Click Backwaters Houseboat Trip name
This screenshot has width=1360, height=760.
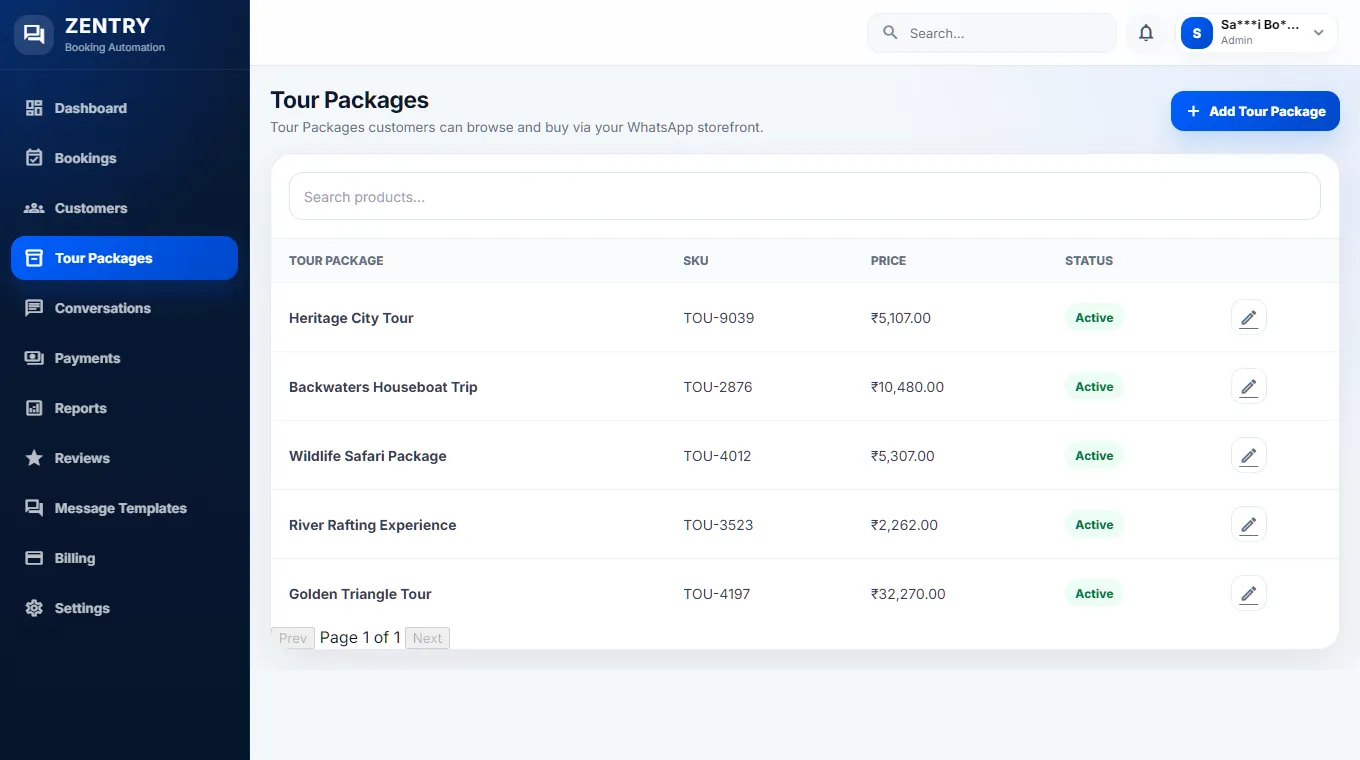click(383, 387)
